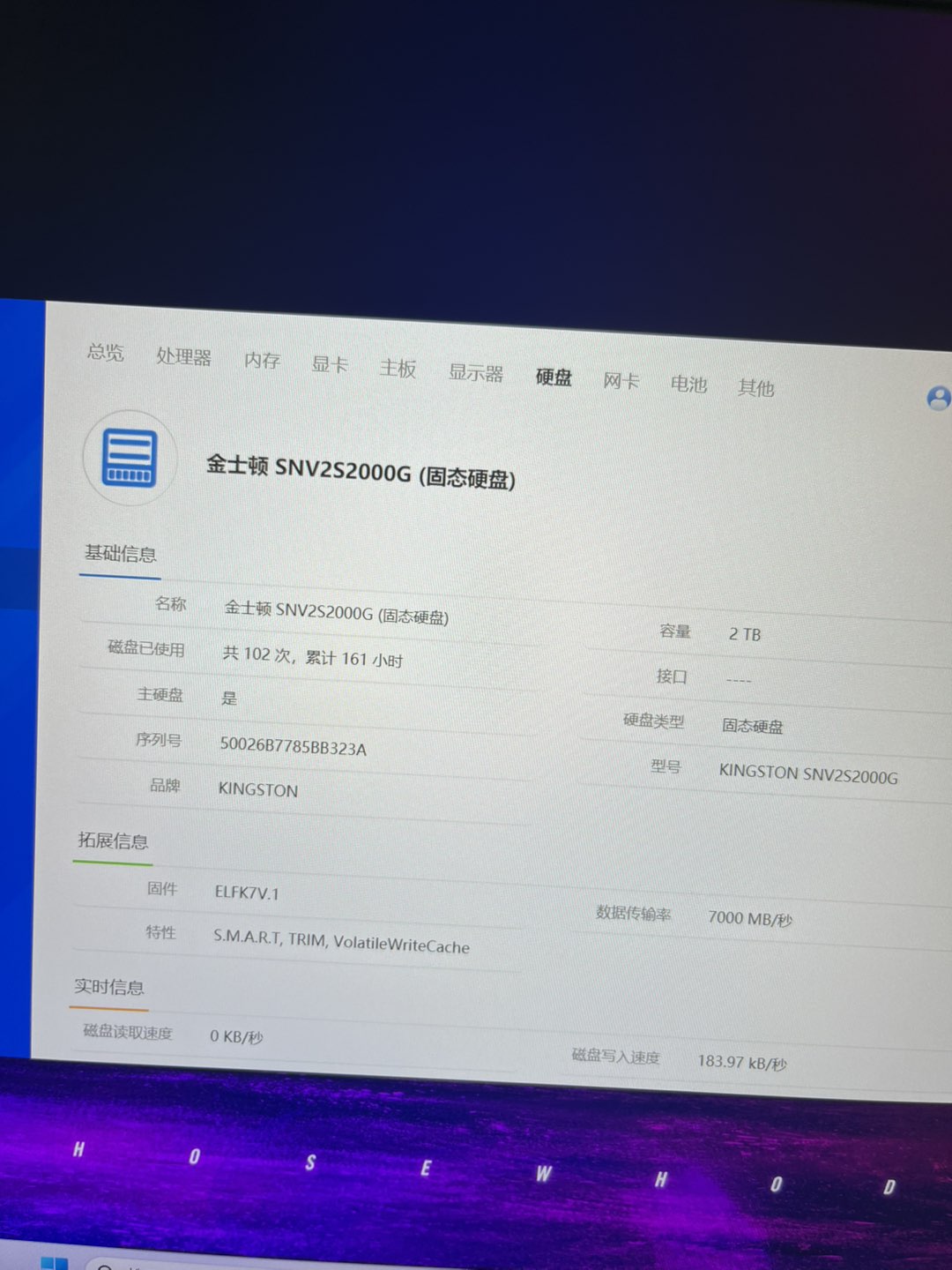Open the 显卡 tab
Screen dimensions: 952x1270
[x=330, y=364]
